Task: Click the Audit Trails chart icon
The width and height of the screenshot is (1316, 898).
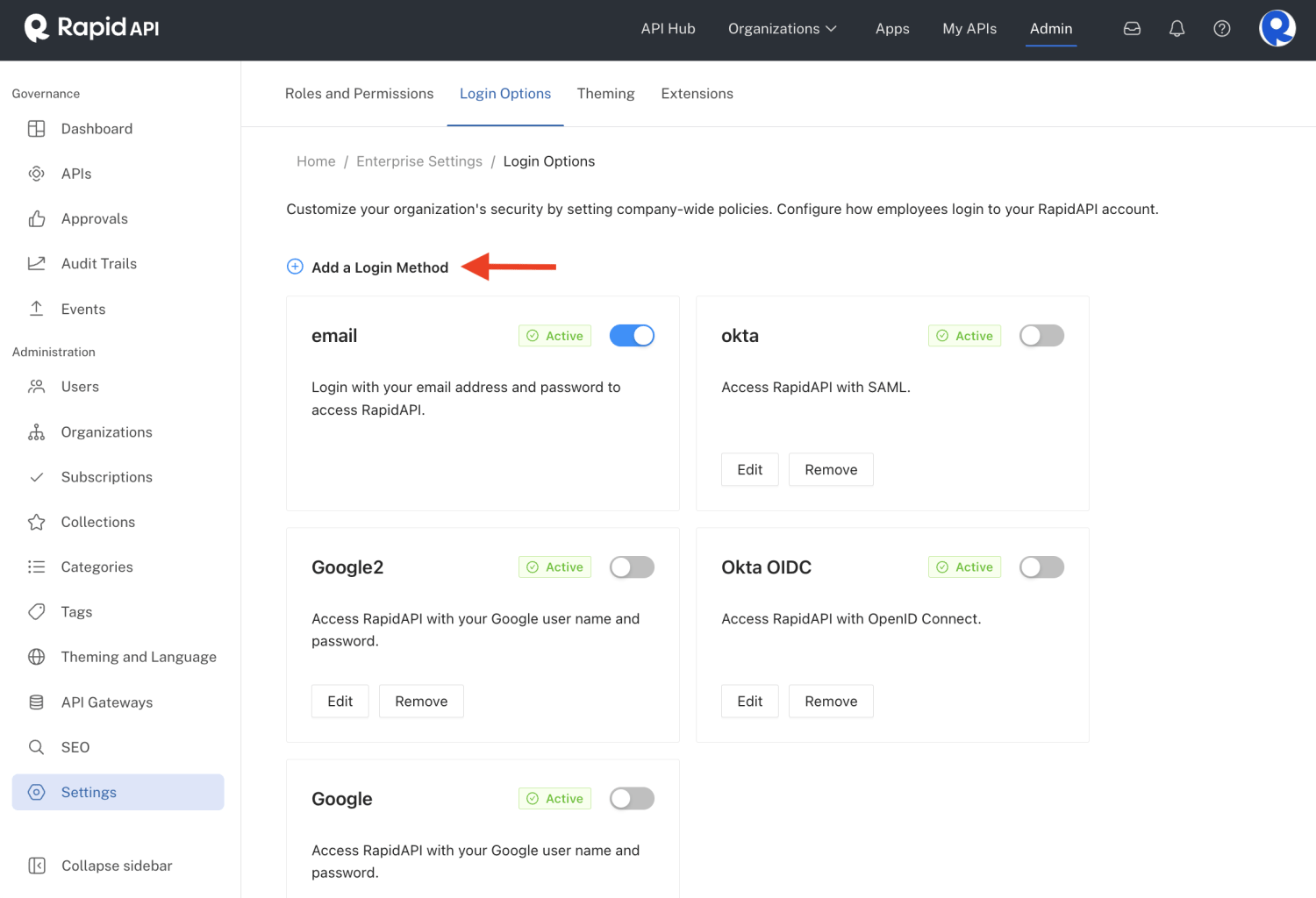Action: click(36, 263)
